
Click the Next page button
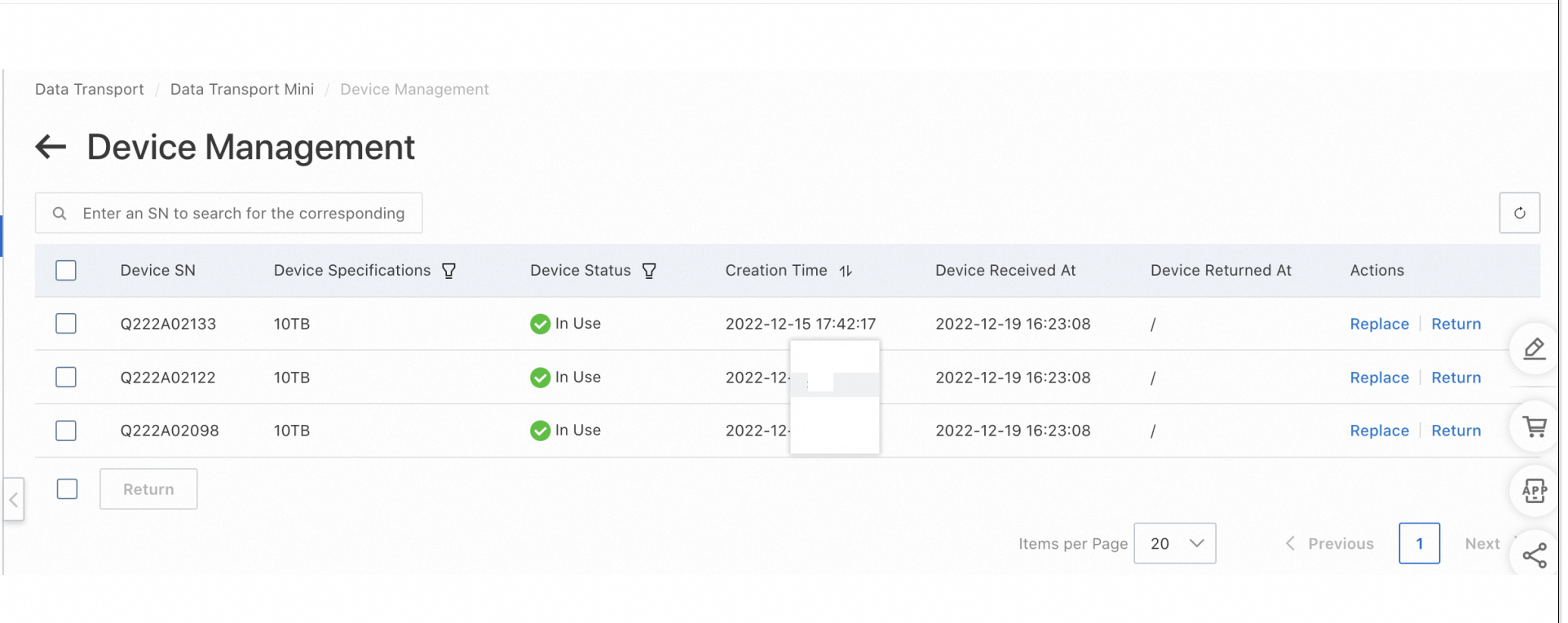(x=1482, y=544)
